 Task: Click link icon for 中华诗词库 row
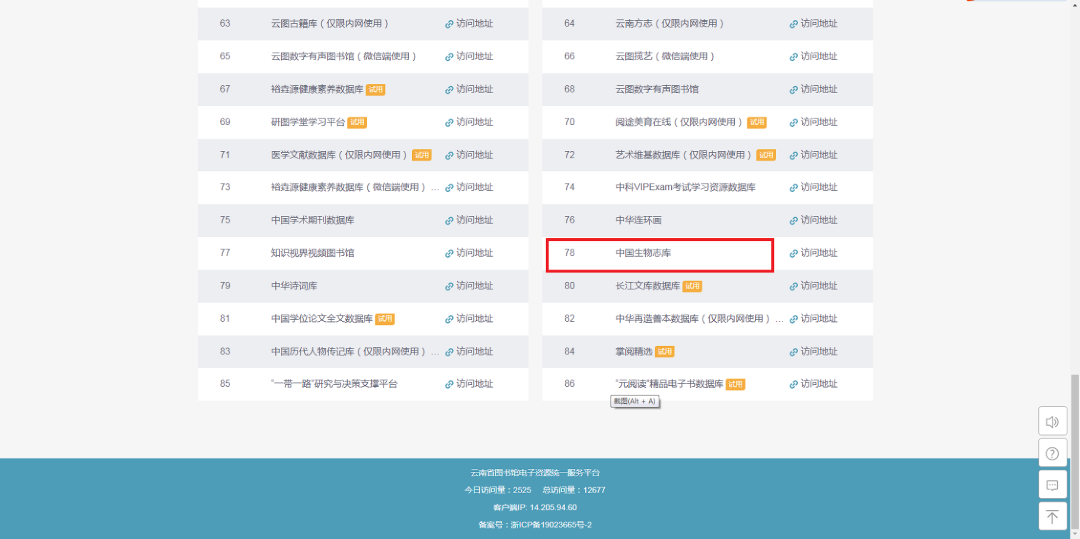[x=449, y=286]
